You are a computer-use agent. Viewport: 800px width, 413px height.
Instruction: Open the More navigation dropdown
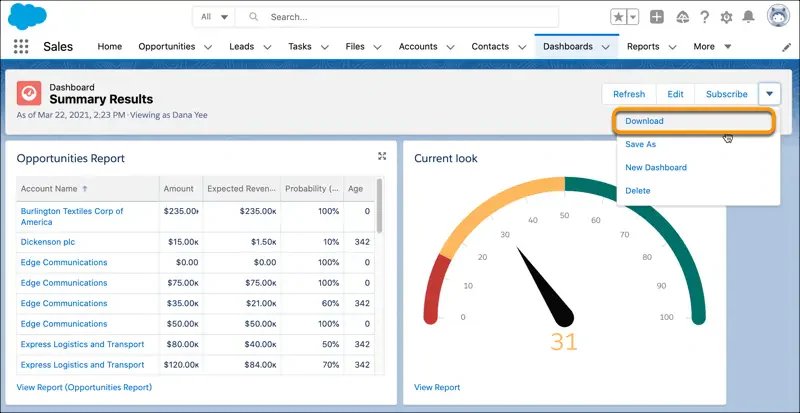[712, 46]
